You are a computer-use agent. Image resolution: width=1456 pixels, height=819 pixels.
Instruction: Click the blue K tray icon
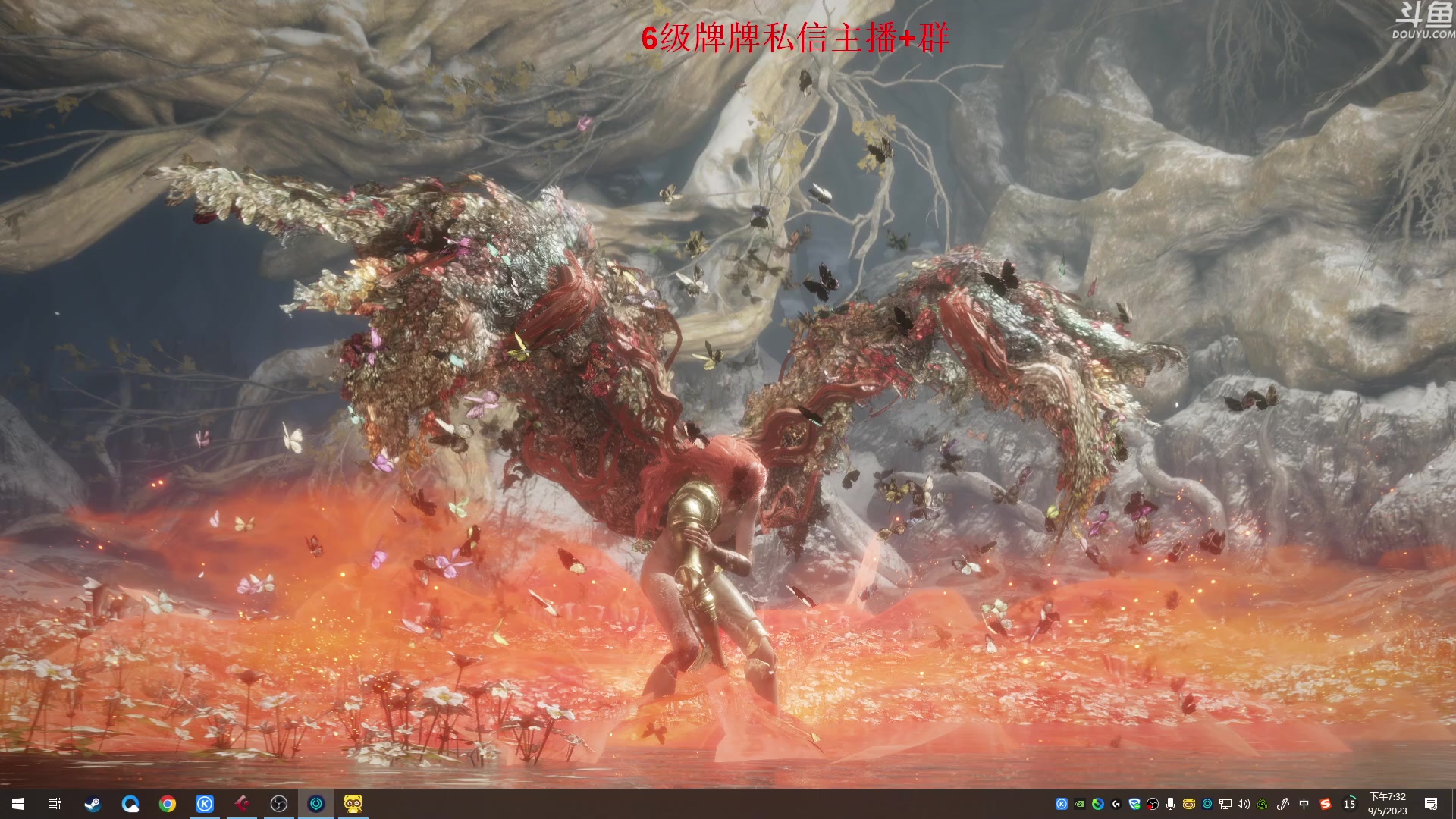coord(1062,804)
